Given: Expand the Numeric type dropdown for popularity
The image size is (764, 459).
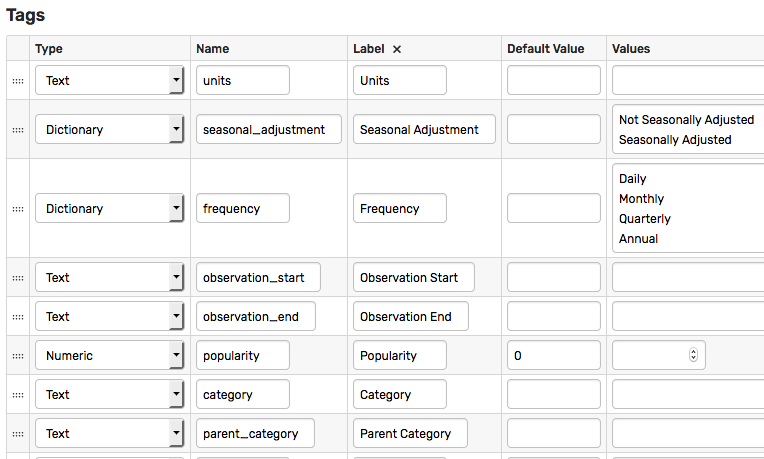Looking at the screenshot, I should coord(110,355).
